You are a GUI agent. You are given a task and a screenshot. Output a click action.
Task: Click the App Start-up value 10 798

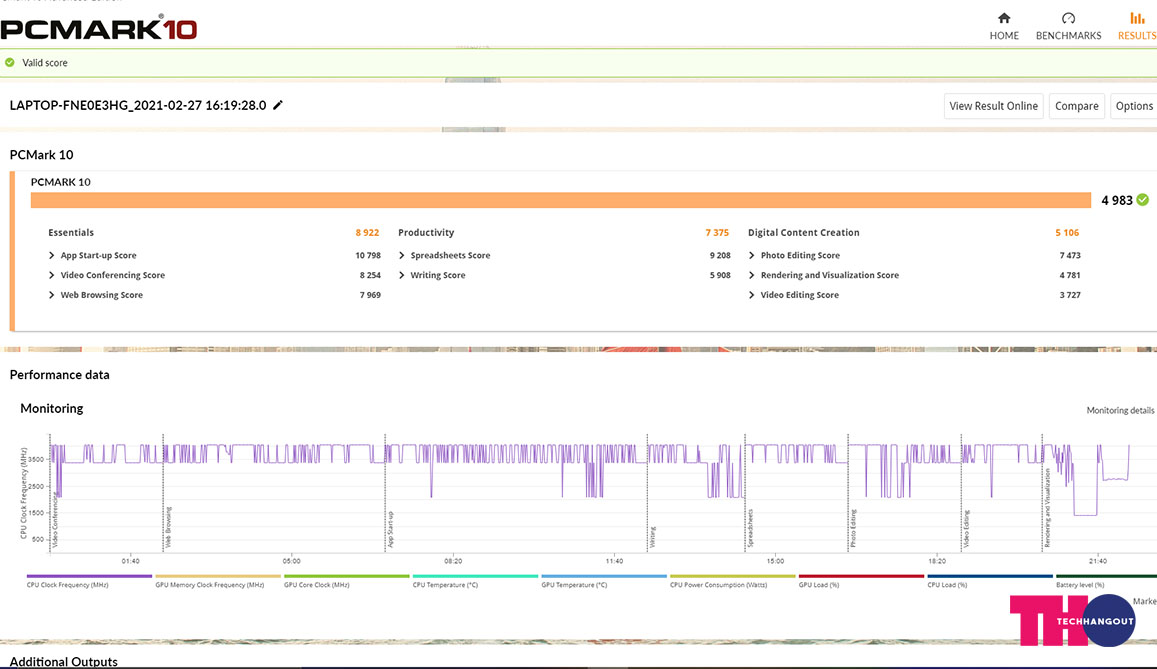pos(368,255)
